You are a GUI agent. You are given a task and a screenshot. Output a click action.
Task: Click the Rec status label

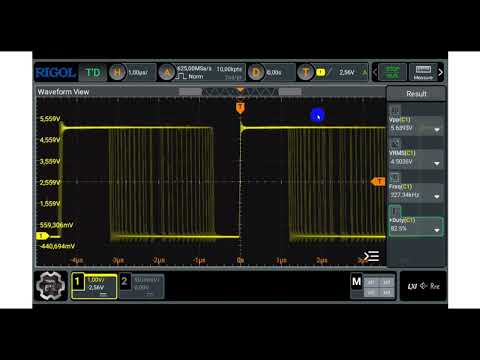pos(435,286)
